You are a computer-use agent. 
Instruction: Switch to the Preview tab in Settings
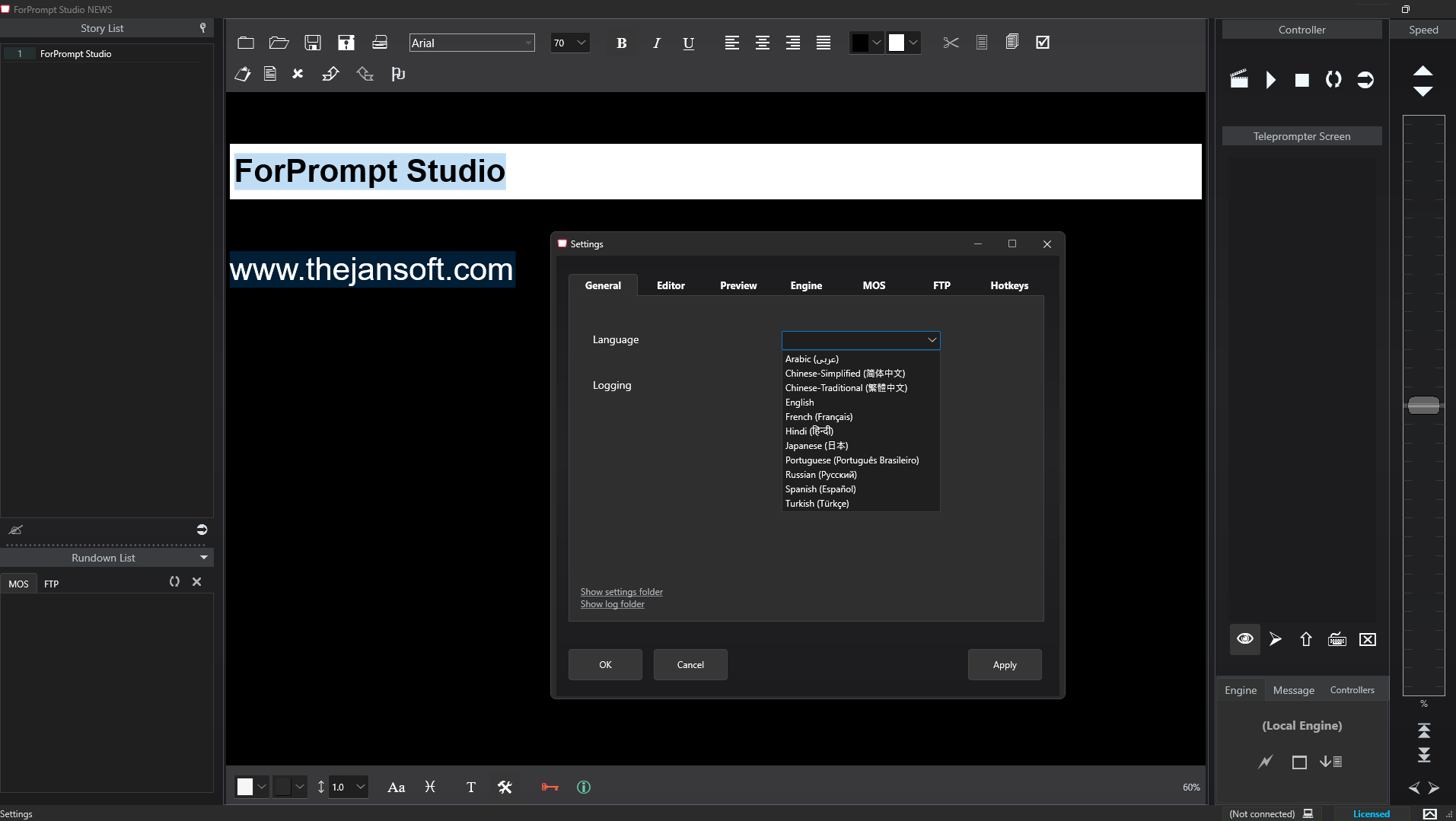[738, 286]
